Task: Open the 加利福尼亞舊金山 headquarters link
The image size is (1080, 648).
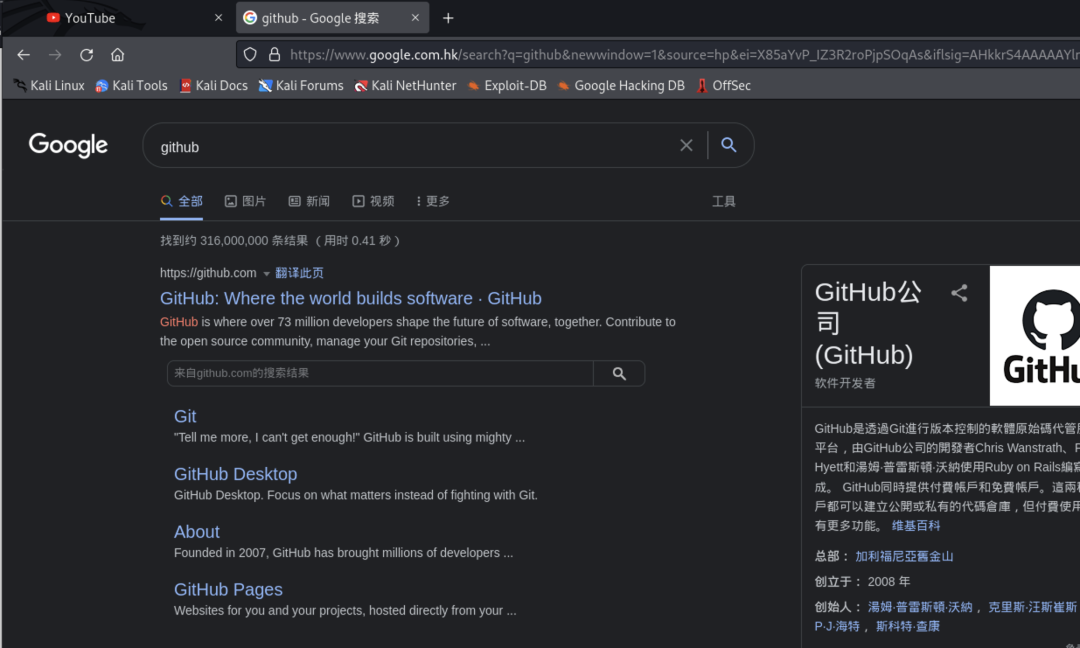Action: [x=904, y=556]
